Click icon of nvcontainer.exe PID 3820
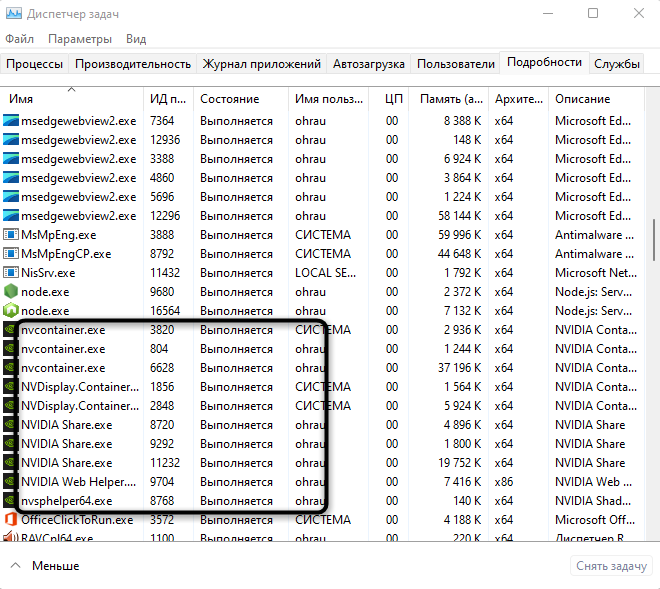The image size is (660, 589). point(9,330)
